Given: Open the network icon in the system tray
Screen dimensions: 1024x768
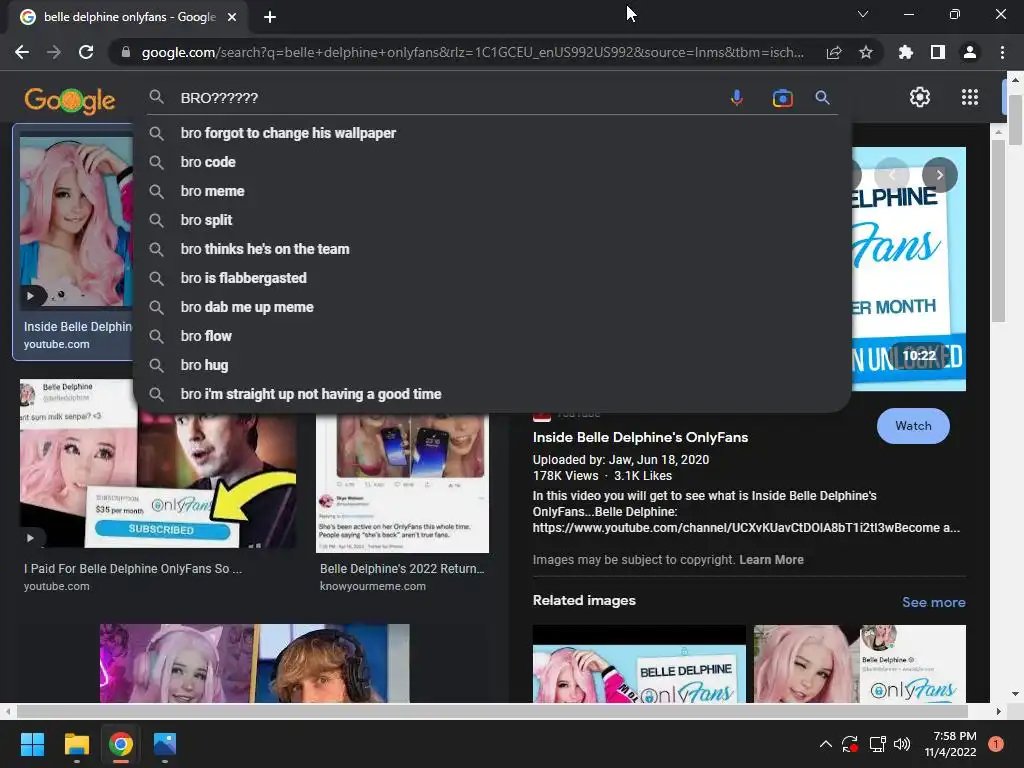Looking at the screenshot, I should [x=877, y=744].
